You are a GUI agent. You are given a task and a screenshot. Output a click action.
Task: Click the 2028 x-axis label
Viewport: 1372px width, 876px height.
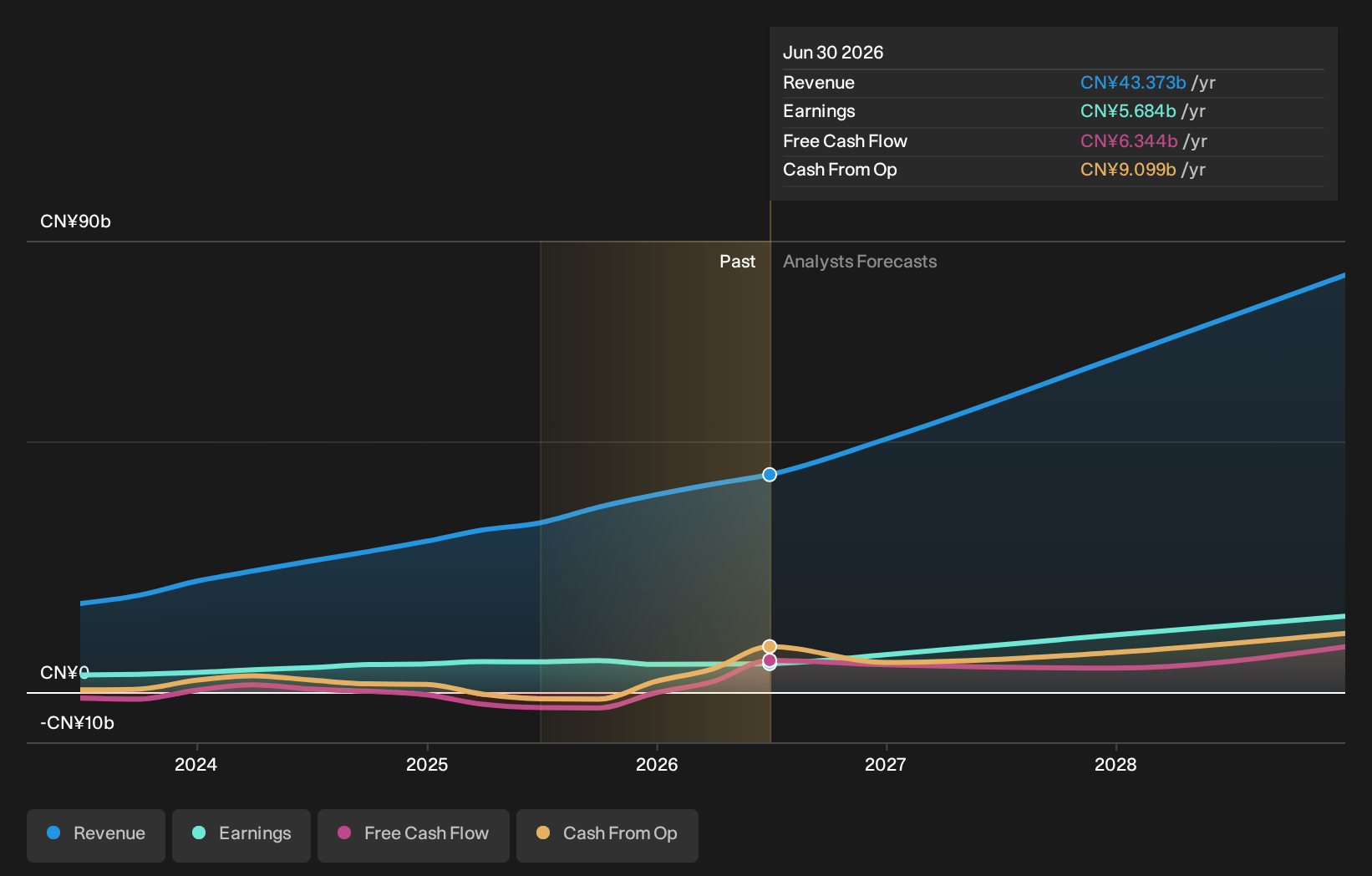(1116, 765)
